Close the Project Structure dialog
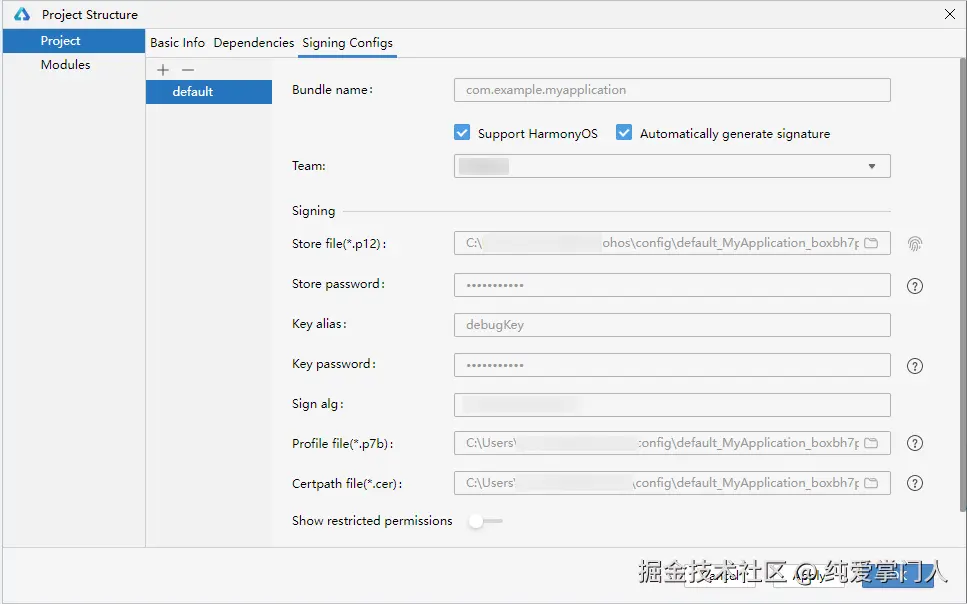 tap(950, 14)
